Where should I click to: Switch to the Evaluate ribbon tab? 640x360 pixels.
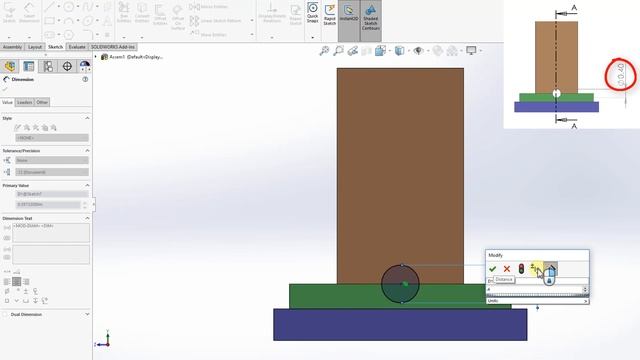77,47
